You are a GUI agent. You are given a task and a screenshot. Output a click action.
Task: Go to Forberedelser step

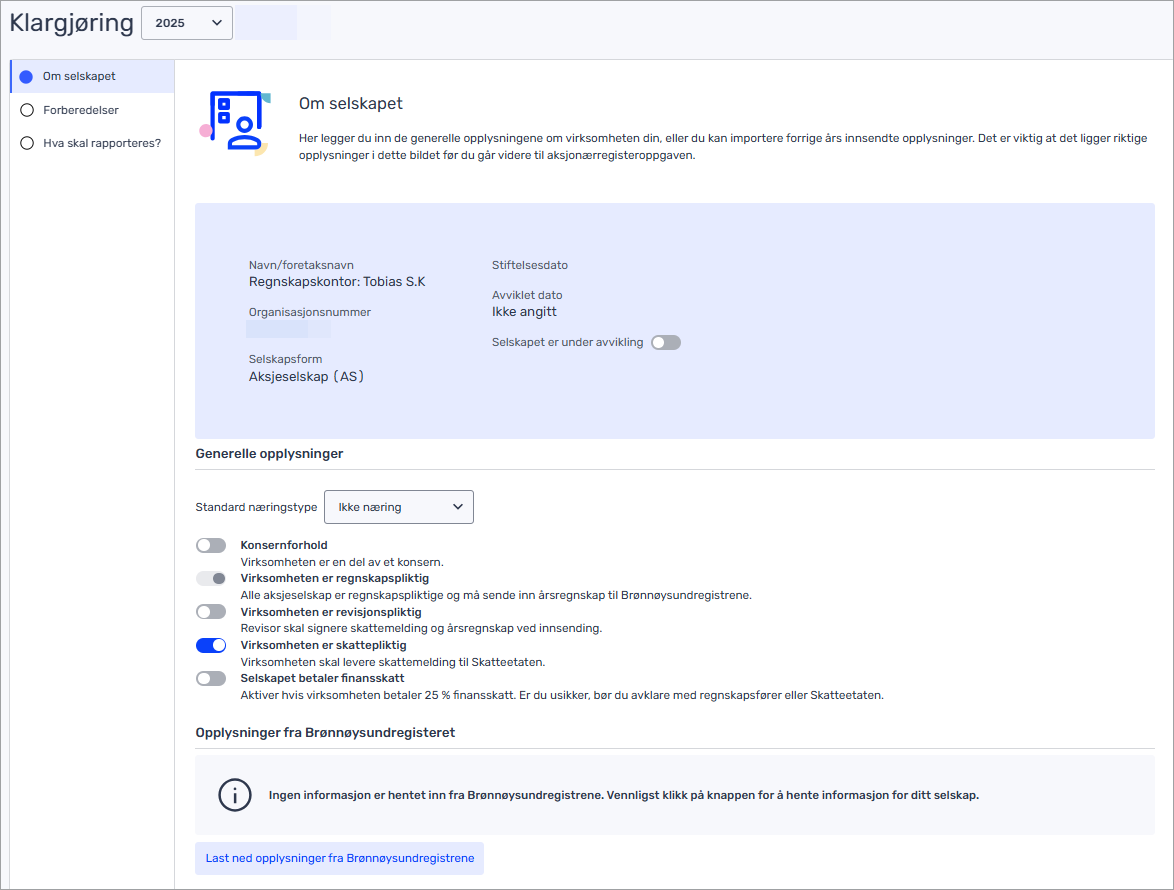[x=81, y=110]
